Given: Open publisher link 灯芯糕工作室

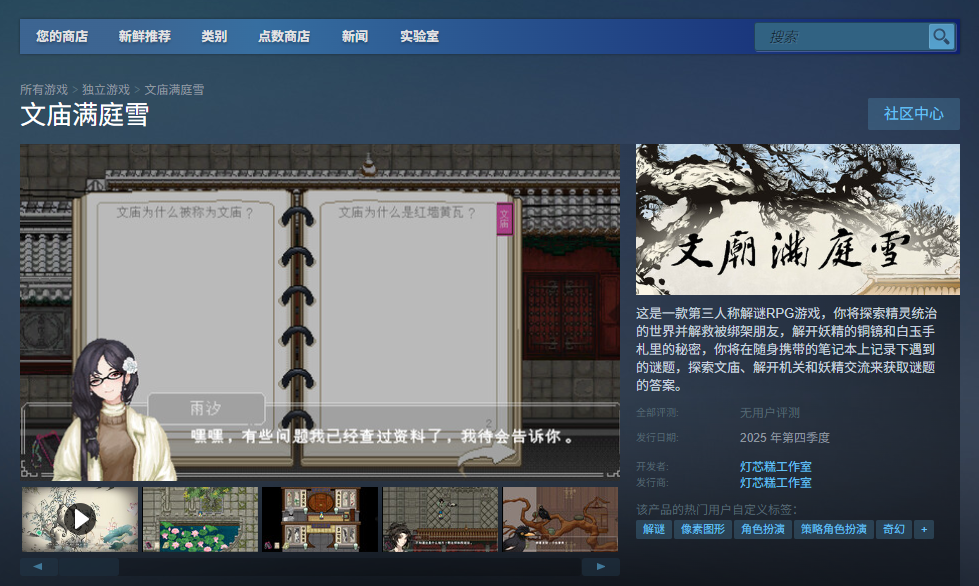Looking at the screenshot, I should coord(775,482).
